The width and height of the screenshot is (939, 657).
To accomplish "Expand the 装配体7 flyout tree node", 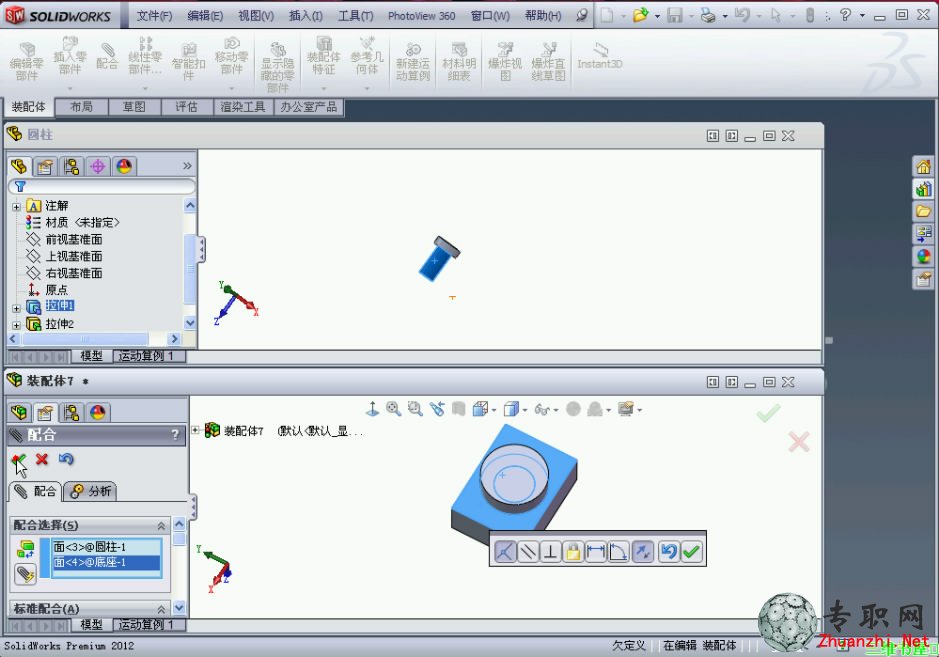I will 196,430.
